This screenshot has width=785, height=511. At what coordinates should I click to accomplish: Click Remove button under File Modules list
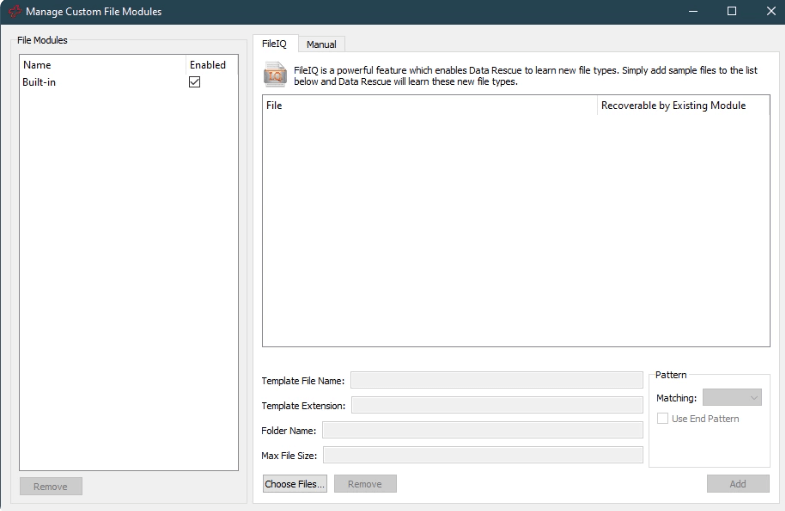tap(51, 486)
